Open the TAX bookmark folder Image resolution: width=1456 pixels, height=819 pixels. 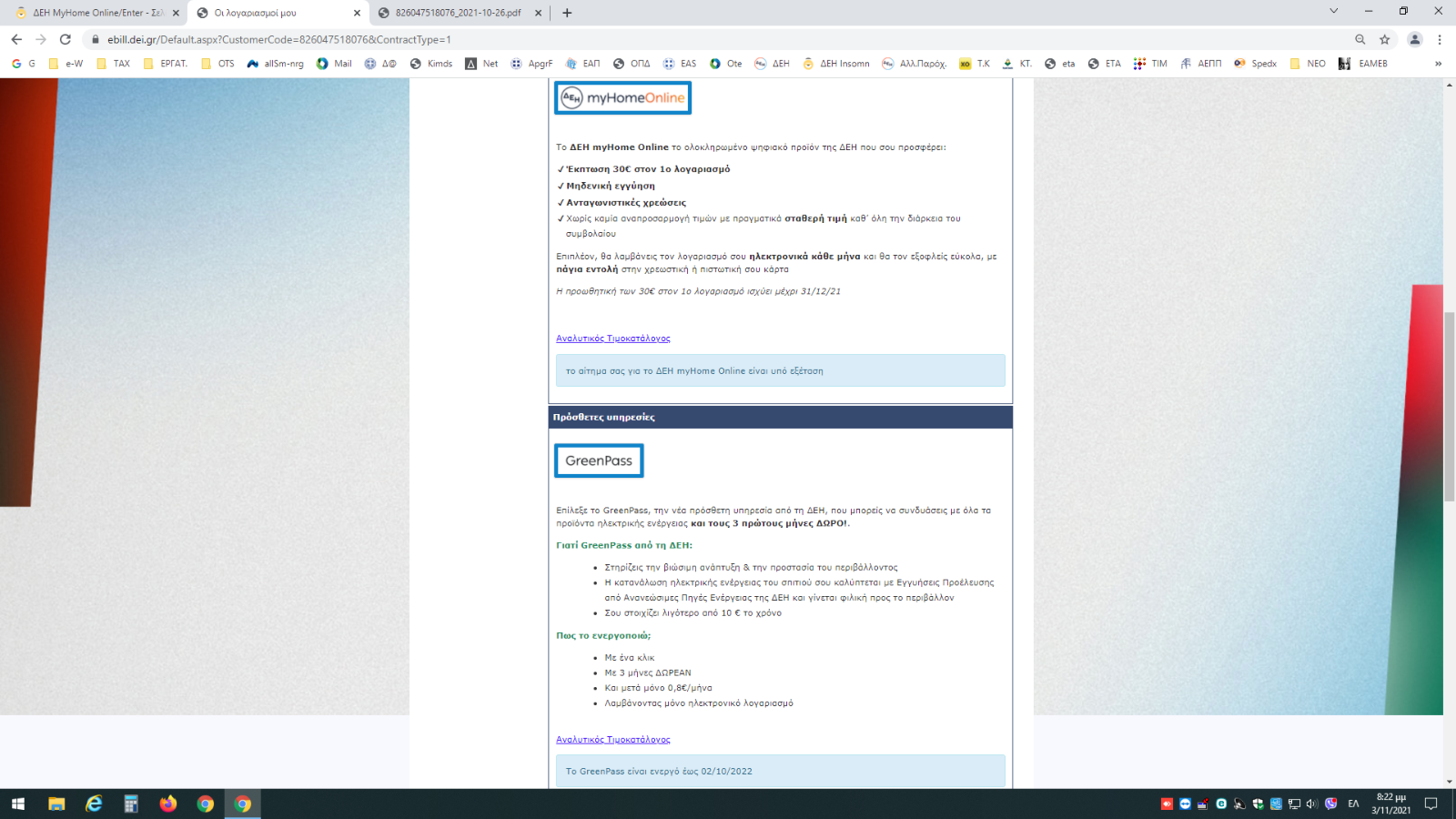(114, 64)
